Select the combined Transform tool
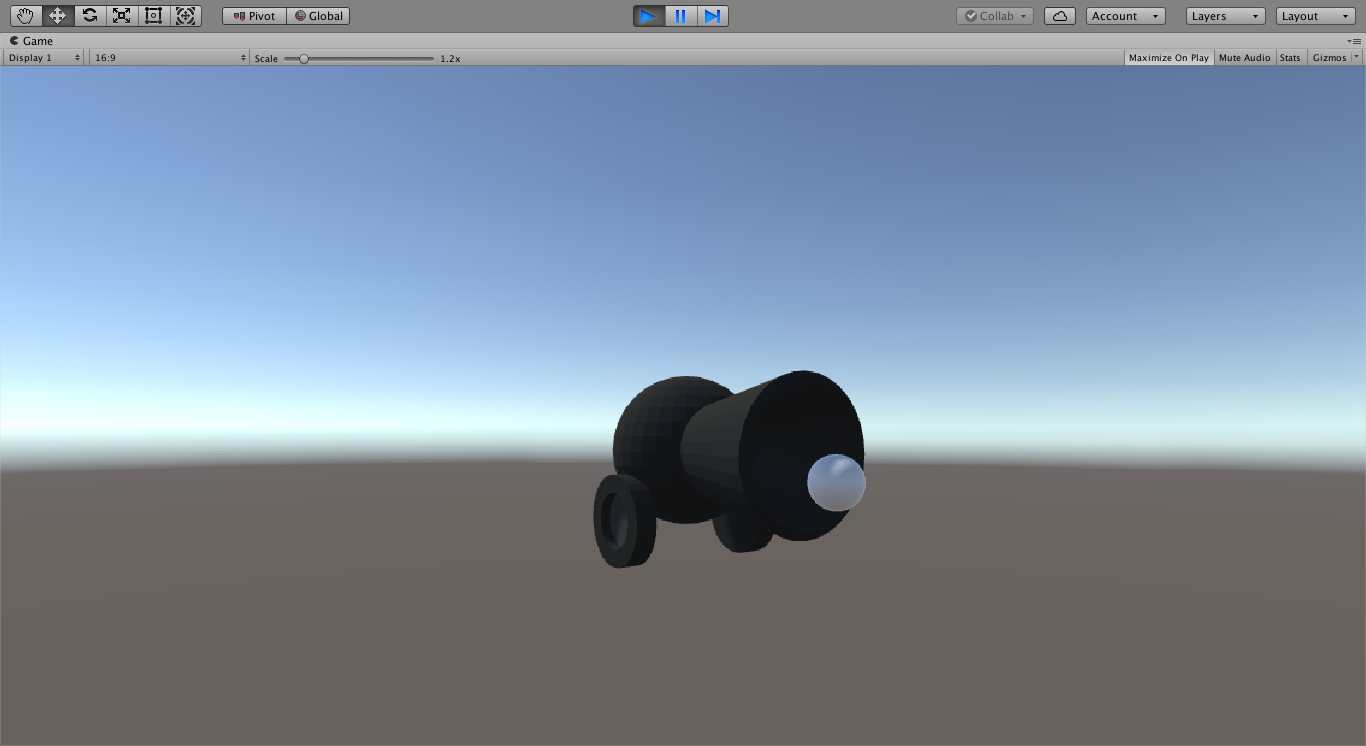The width and height of the screenshot is (1366, 746). (185, 16)
